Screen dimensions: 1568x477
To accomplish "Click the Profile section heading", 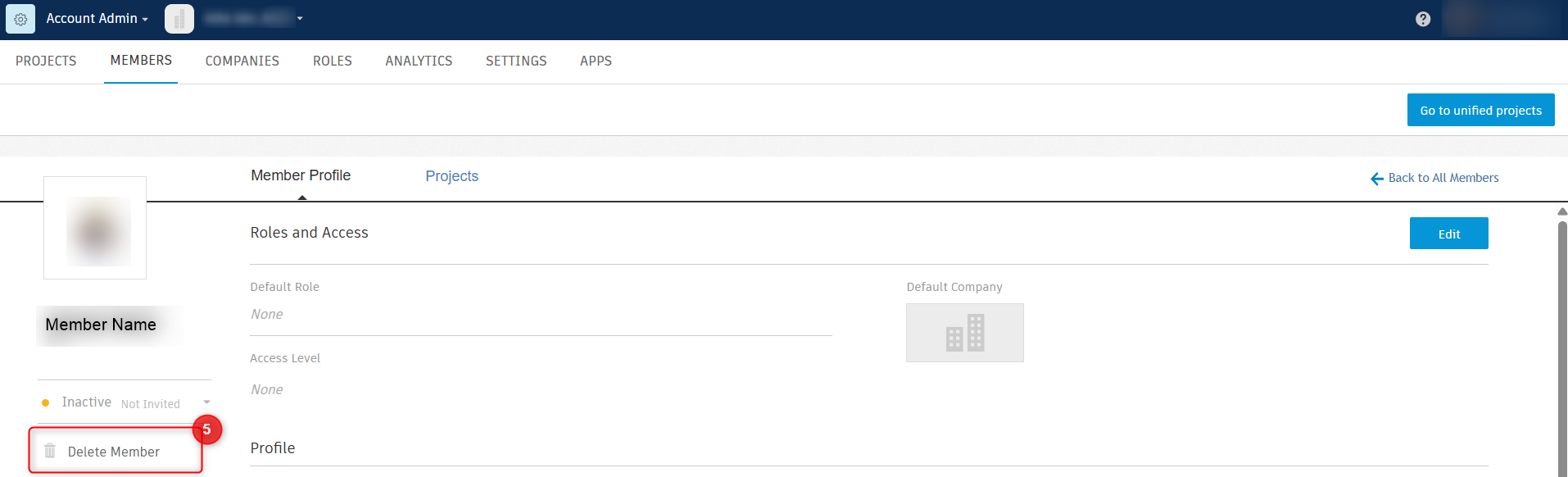I will (273, 448).
